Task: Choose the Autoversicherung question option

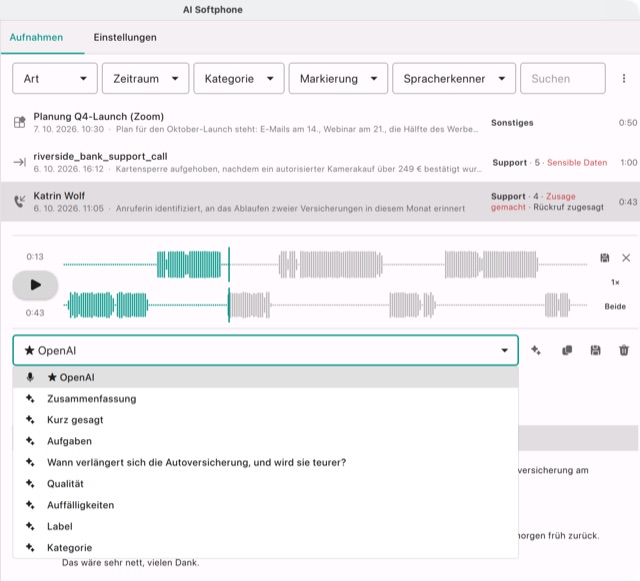Action: click(x=266, y=463)
